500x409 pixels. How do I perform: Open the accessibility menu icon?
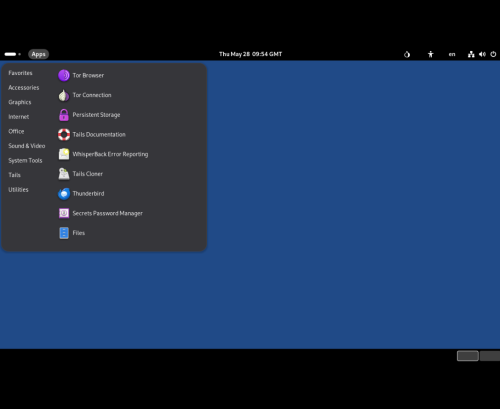(431, 54)
